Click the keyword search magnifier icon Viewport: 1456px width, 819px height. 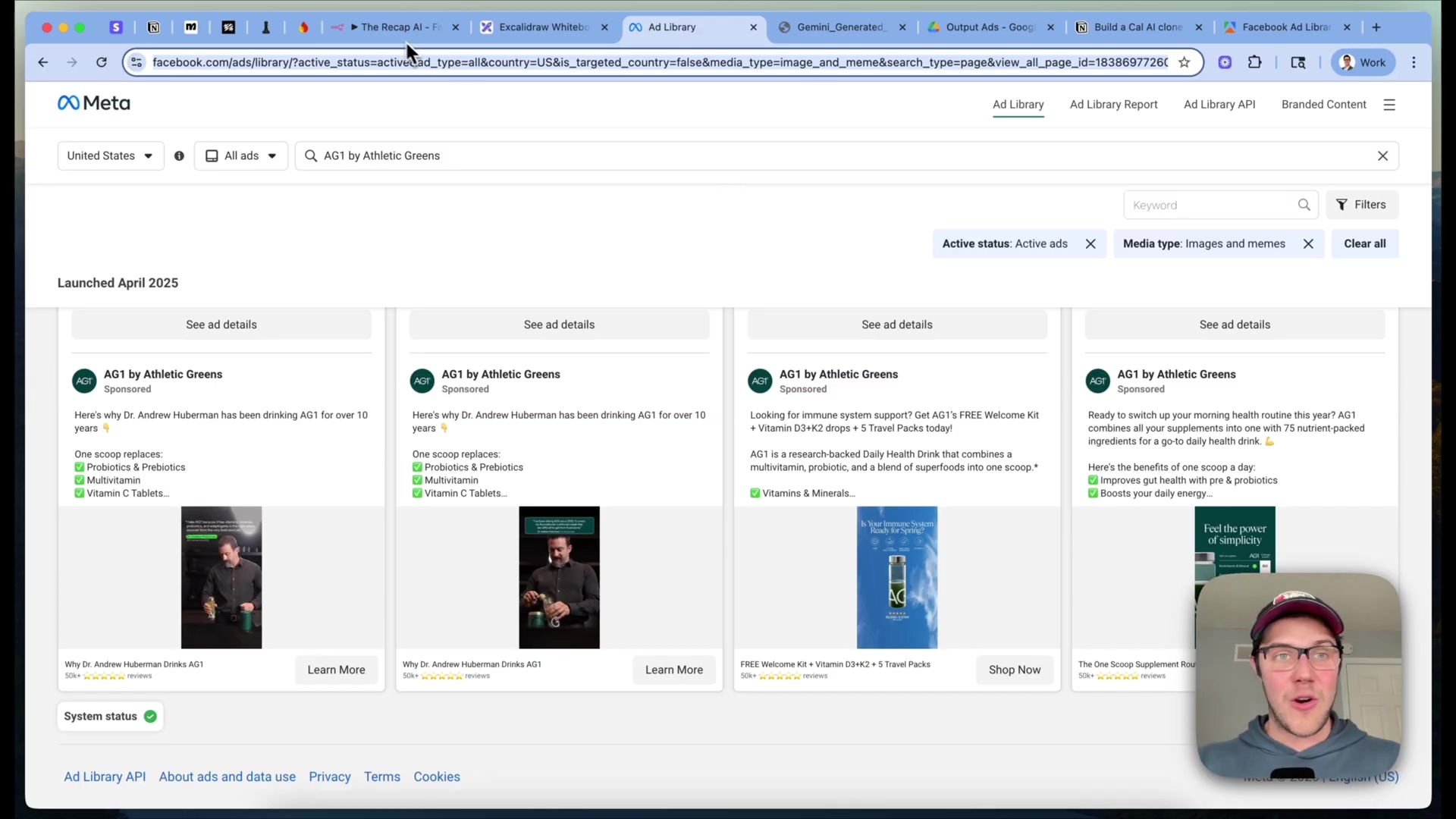[1304, 205]
